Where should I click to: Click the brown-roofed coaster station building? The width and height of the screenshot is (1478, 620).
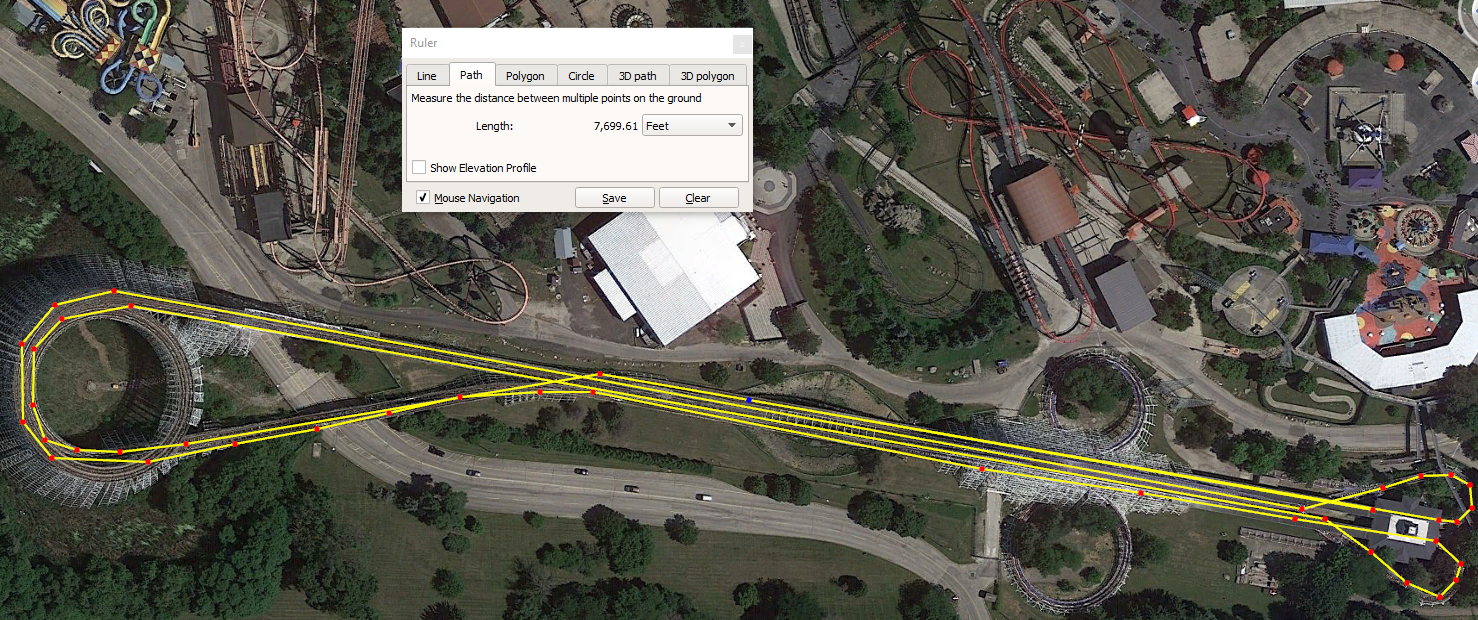click(1041, 203)
